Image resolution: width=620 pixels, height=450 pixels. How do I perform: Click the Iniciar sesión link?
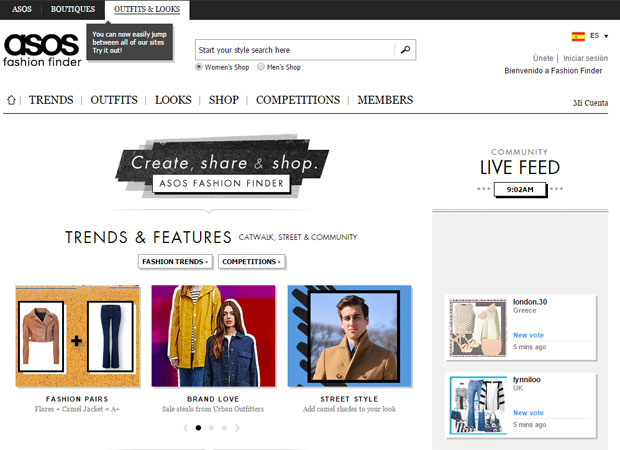pyautogui.click(x=586, y=58)
